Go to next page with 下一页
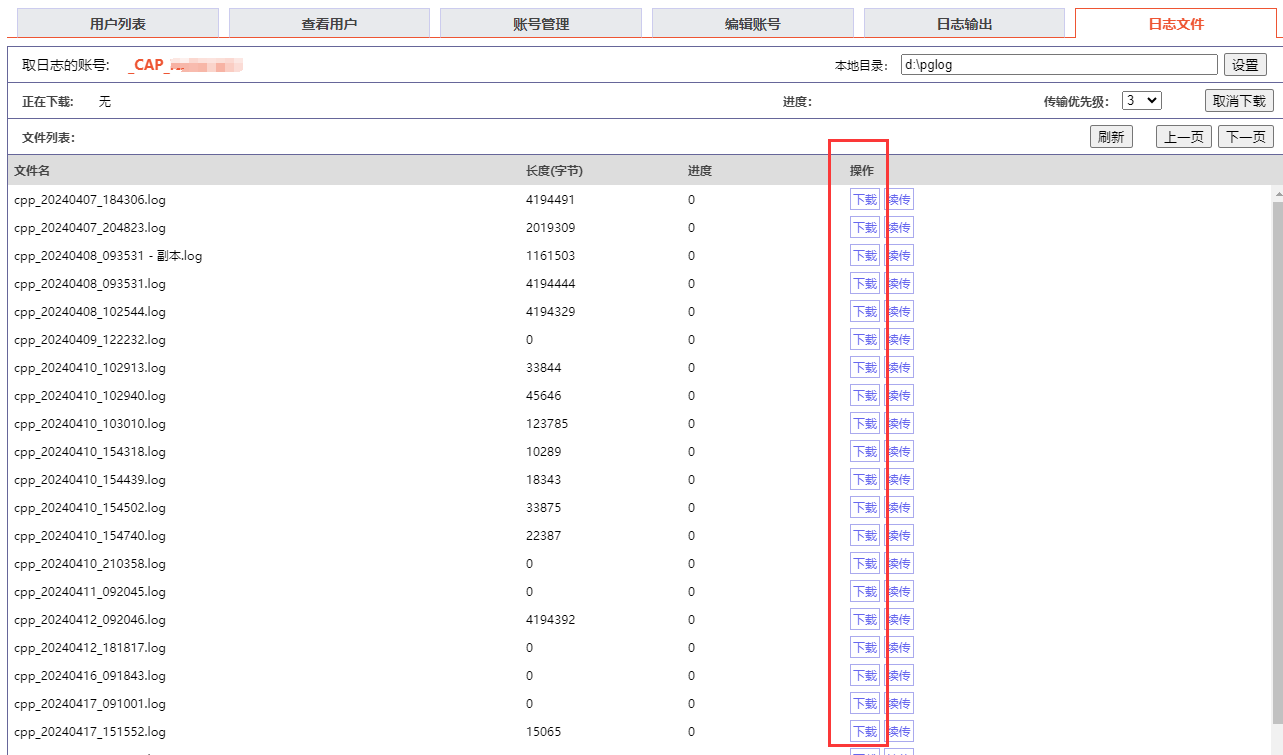 click(x=1245, y=137)
